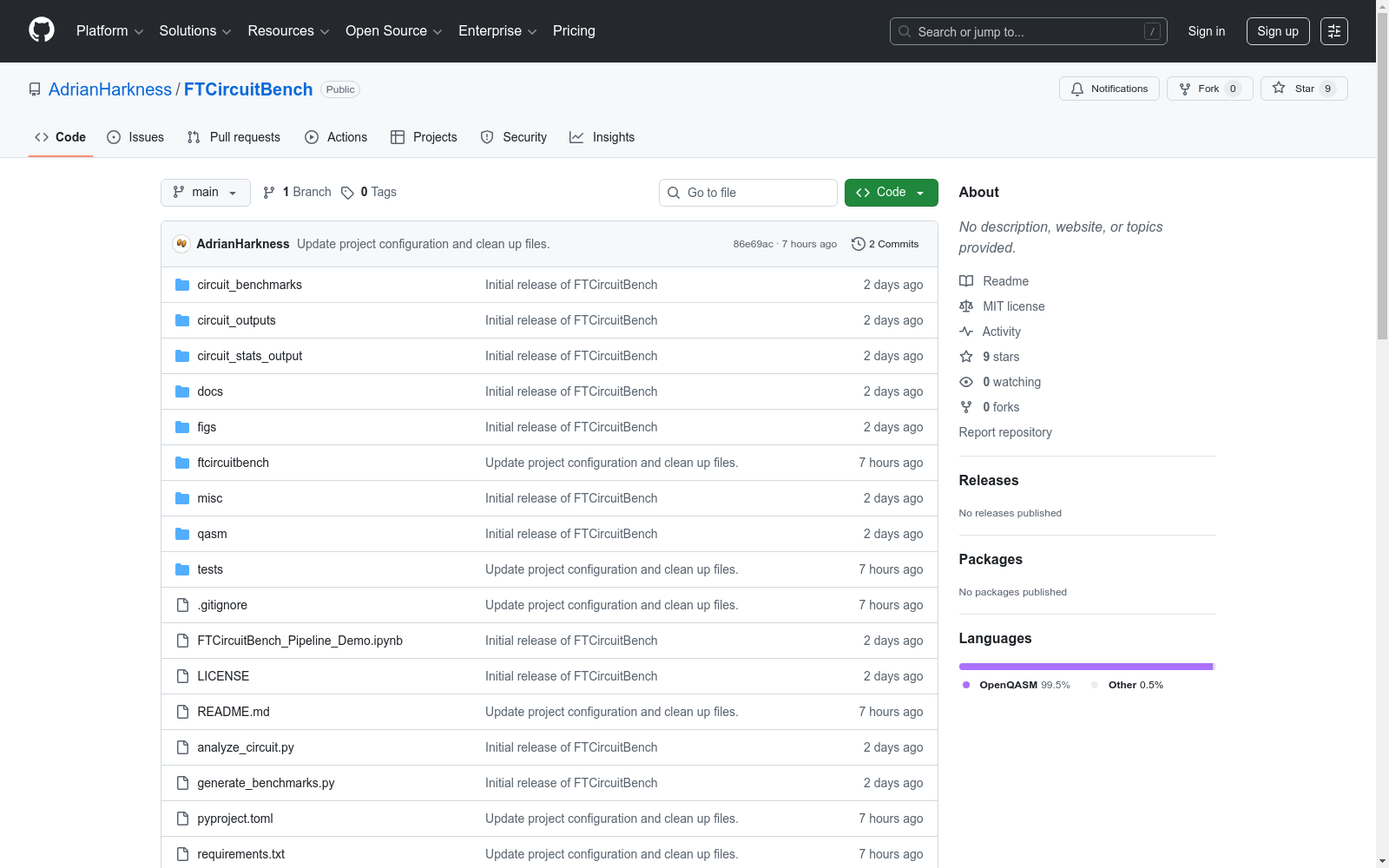1389x868 pixels.
Task: Click the Sign in link
Action: tap(1207, 31)
